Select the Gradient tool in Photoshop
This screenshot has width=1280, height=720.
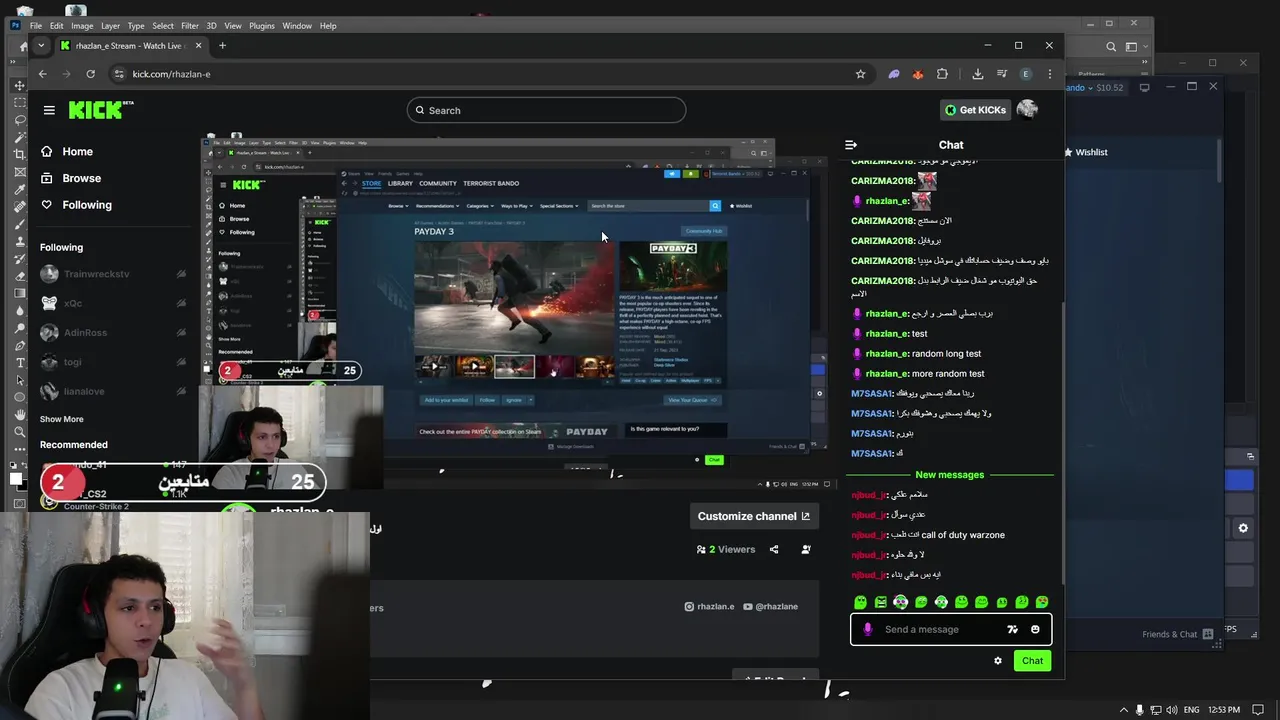tap(20, 293)
